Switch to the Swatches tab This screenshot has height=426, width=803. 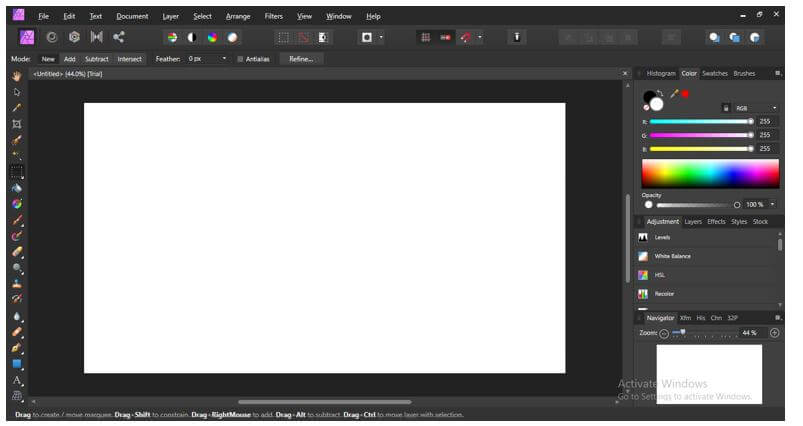pyautogui.click(x=715, y=74)
